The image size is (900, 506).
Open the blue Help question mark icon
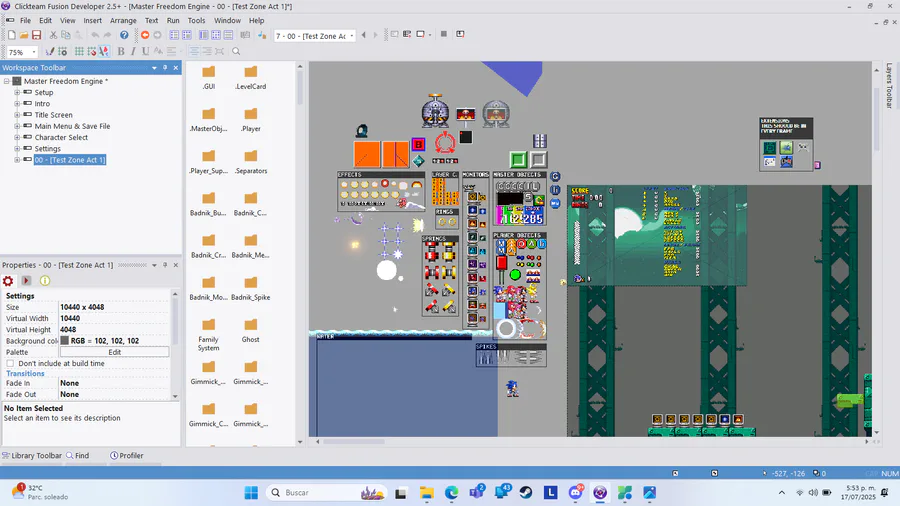(x=124, y=36)
